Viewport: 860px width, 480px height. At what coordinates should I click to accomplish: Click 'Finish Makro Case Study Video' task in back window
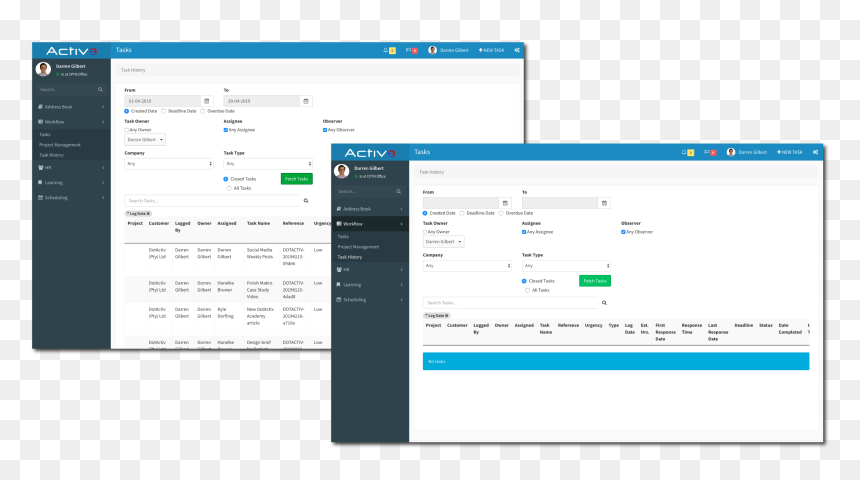click(259, 290)
